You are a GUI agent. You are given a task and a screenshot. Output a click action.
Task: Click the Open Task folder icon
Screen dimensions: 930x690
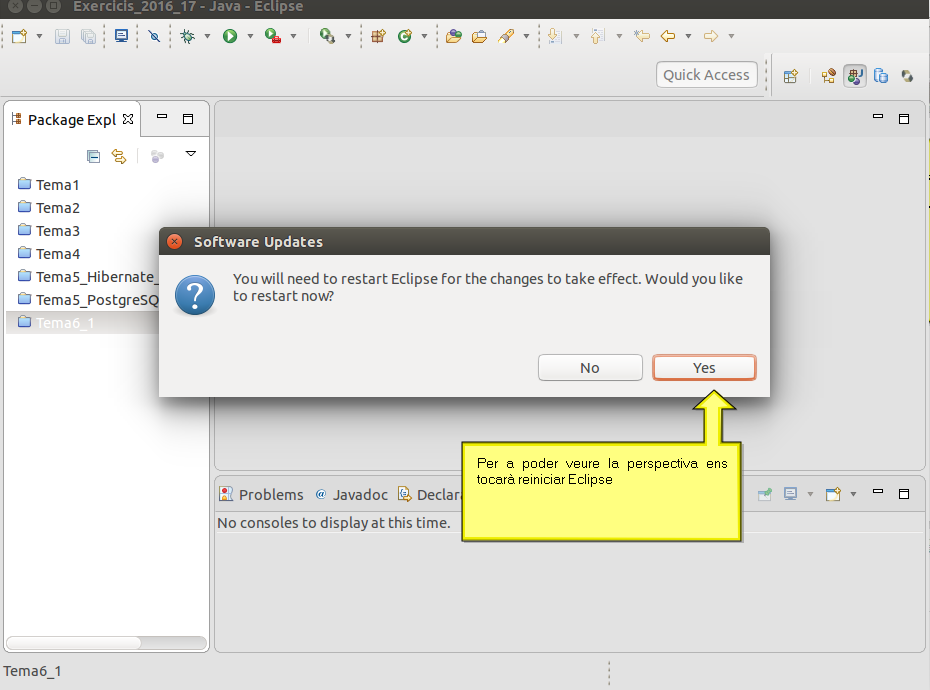pyautogui.click(x=479, y=36)
